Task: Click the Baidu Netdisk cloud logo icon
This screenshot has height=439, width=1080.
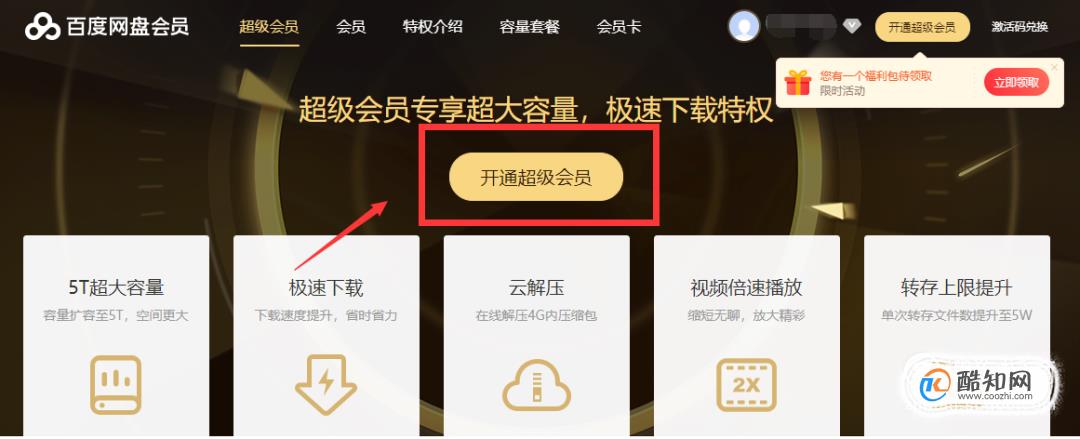Action: pos(43,27)
